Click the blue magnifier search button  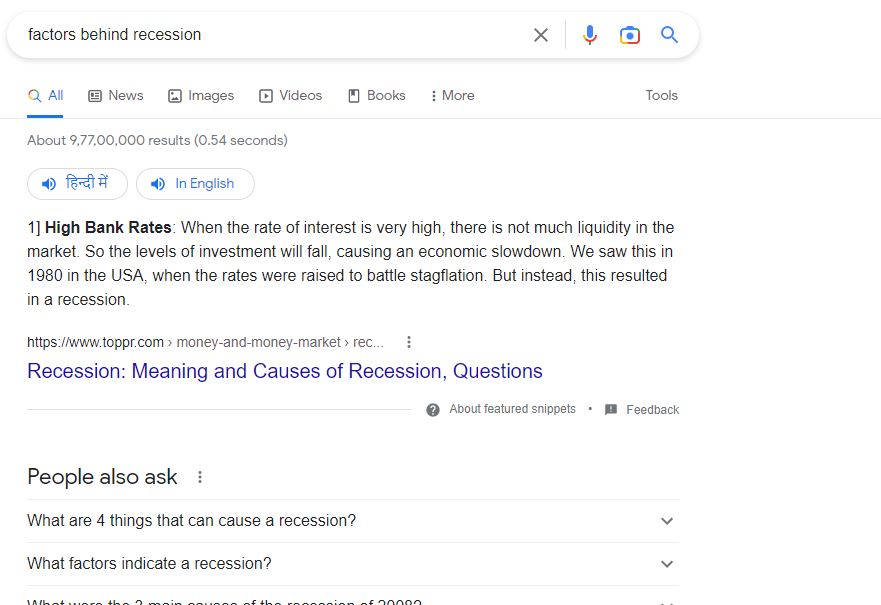tap(670, 35)
